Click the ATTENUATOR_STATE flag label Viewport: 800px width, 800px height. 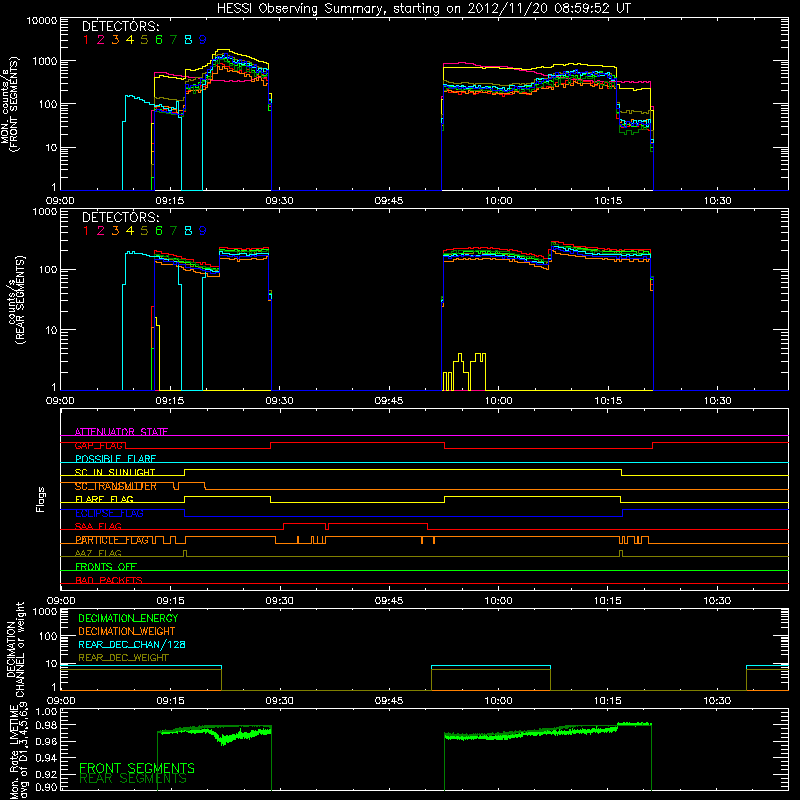point(121,432)
